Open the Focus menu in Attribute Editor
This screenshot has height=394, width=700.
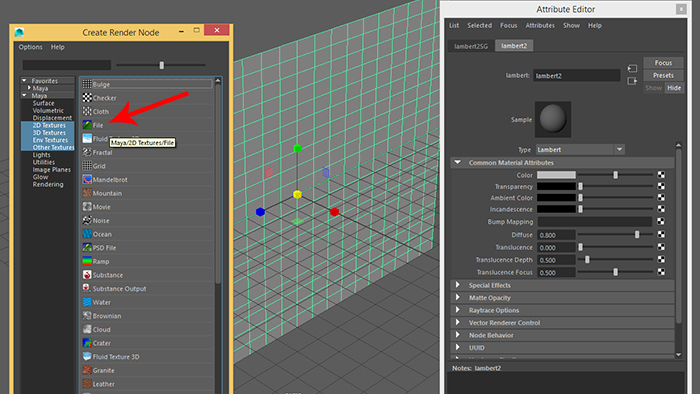click(x=508, y=25)
